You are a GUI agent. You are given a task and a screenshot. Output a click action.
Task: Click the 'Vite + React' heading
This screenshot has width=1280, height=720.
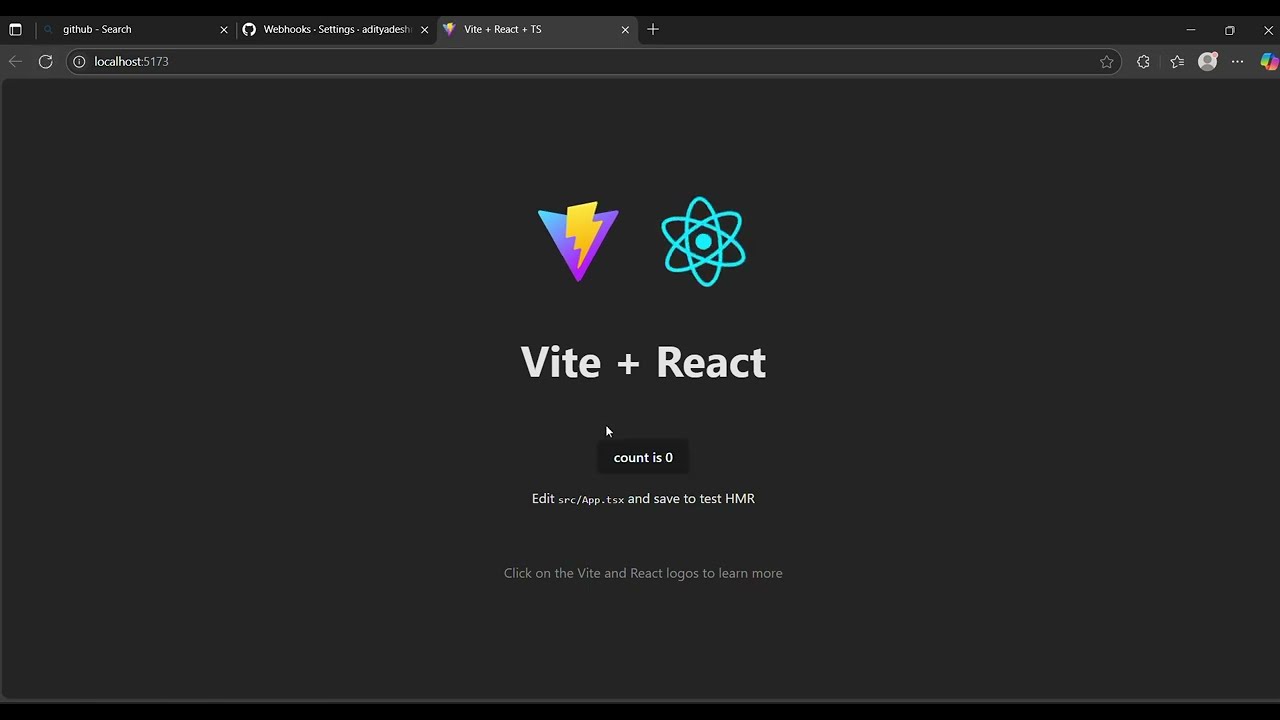point(643,362)
